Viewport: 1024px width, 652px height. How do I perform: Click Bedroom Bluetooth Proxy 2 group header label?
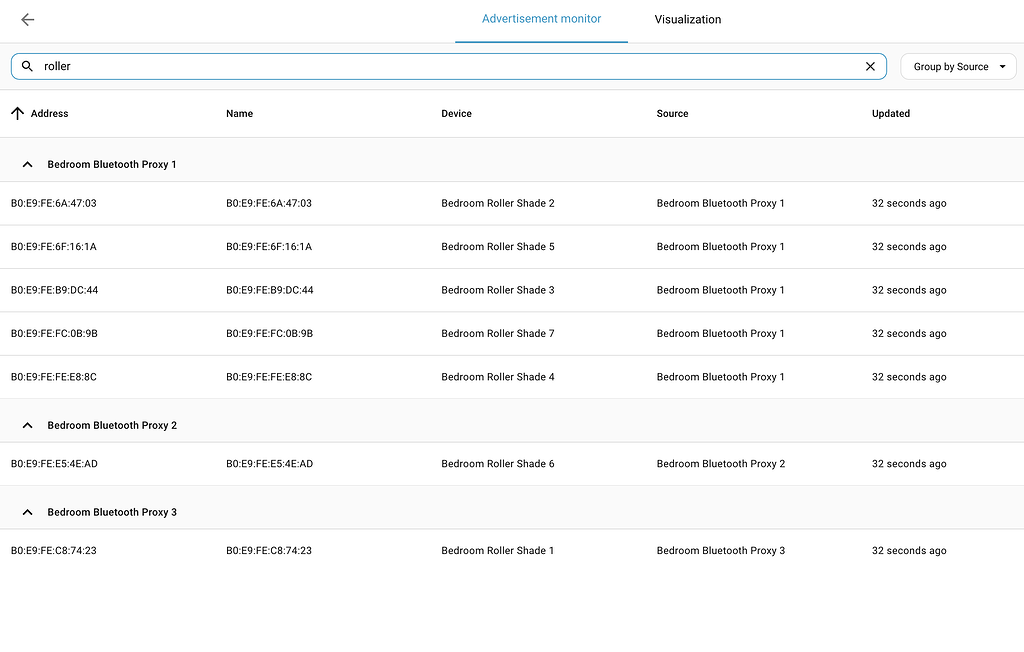click(112, 425)
